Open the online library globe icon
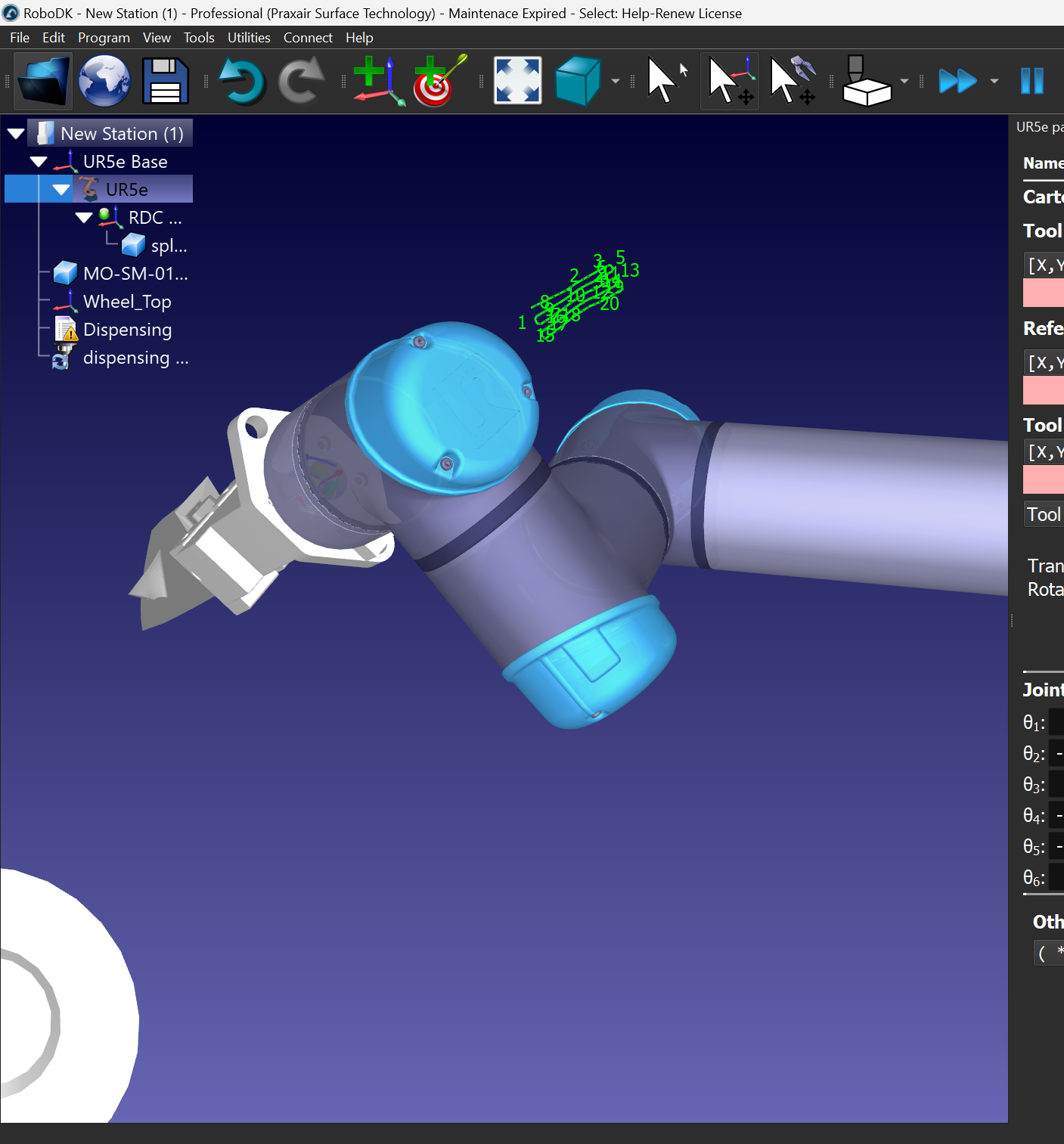 [104, 81]
